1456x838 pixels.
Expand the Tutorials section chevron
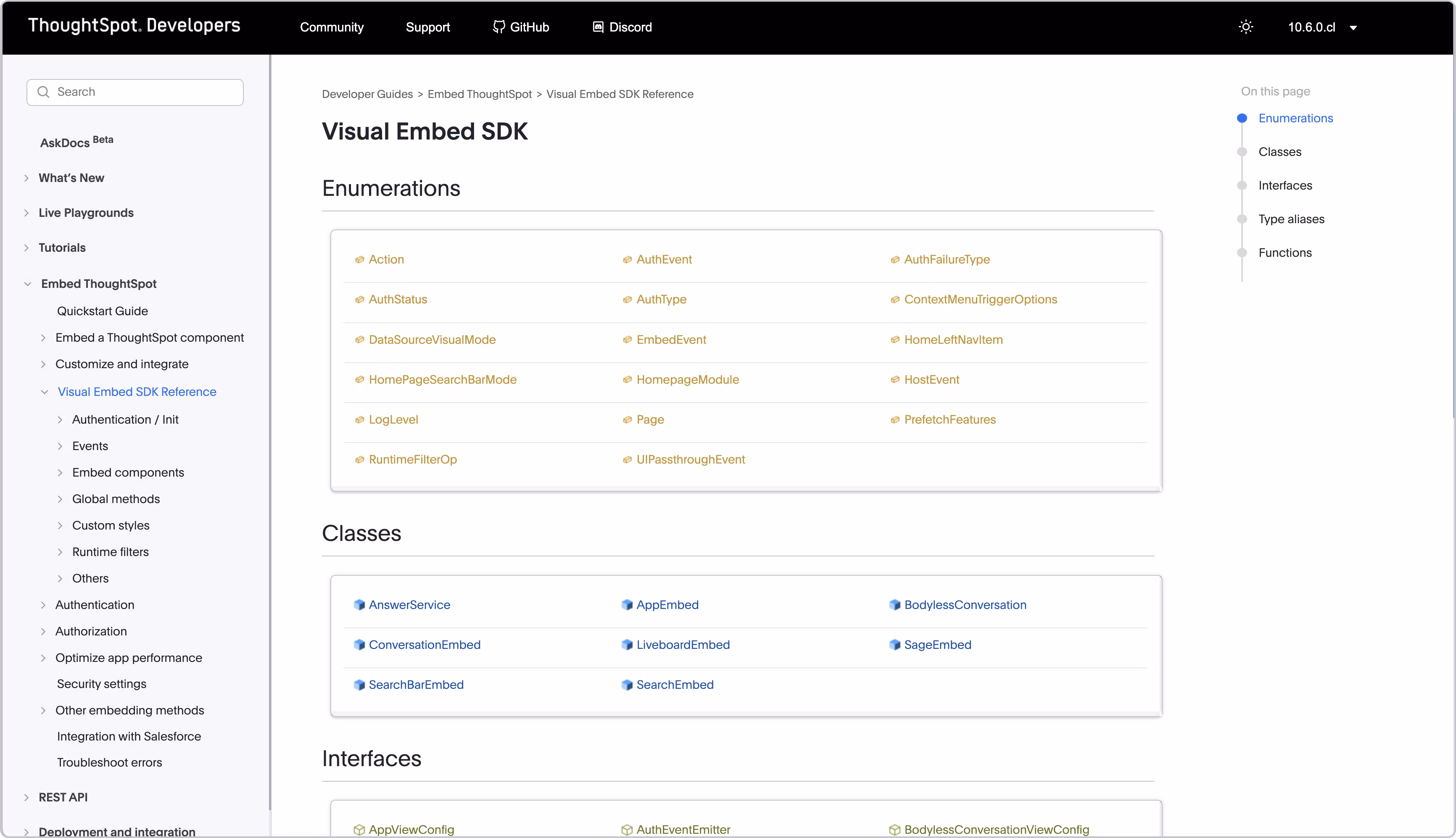click(26, 248)
